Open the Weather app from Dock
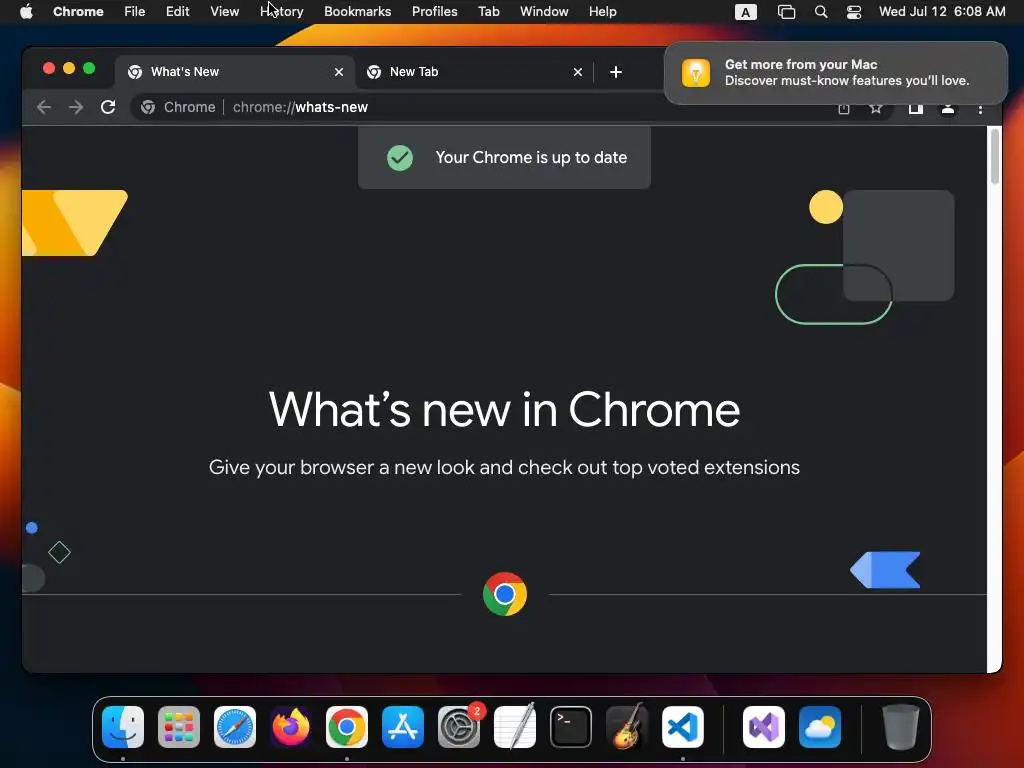 [820, 727]
